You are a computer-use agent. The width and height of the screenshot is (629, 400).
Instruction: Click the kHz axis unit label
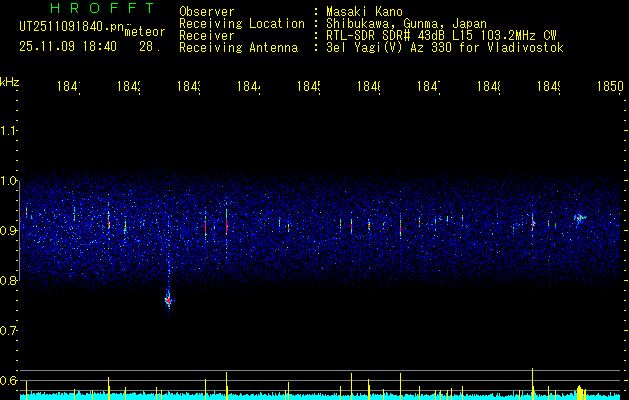tap(10, 82)
